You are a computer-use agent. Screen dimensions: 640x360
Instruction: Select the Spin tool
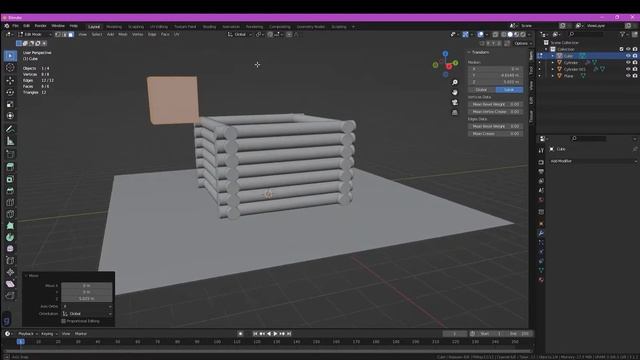click(10, 237)
